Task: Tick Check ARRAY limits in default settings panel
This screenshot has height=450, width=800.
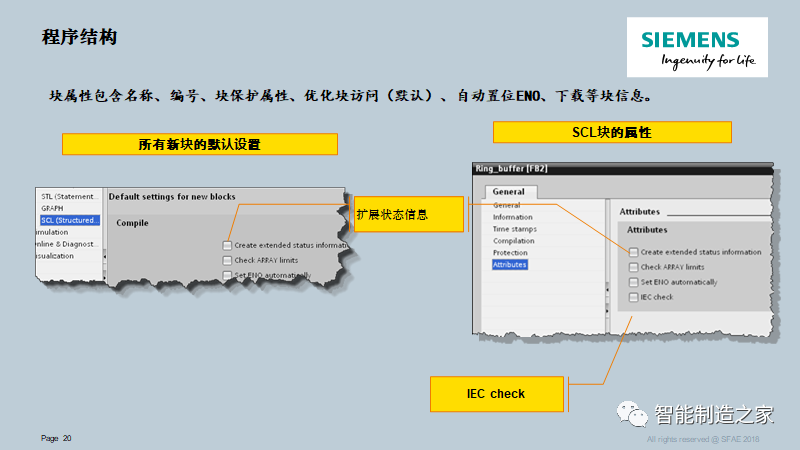Action: click(227, 260)
